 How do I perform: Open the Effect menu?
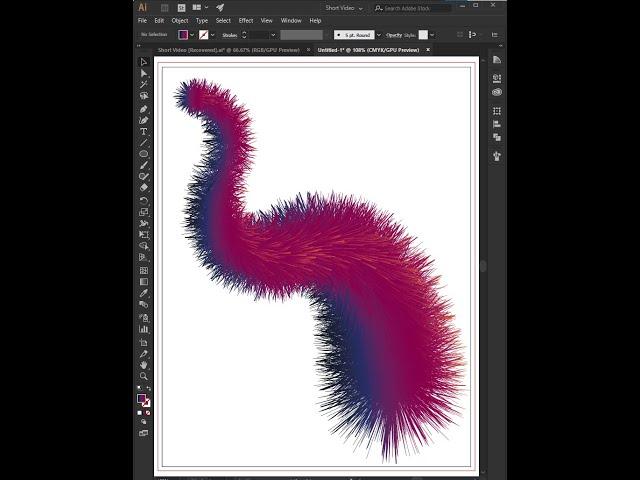coord(245,20)
